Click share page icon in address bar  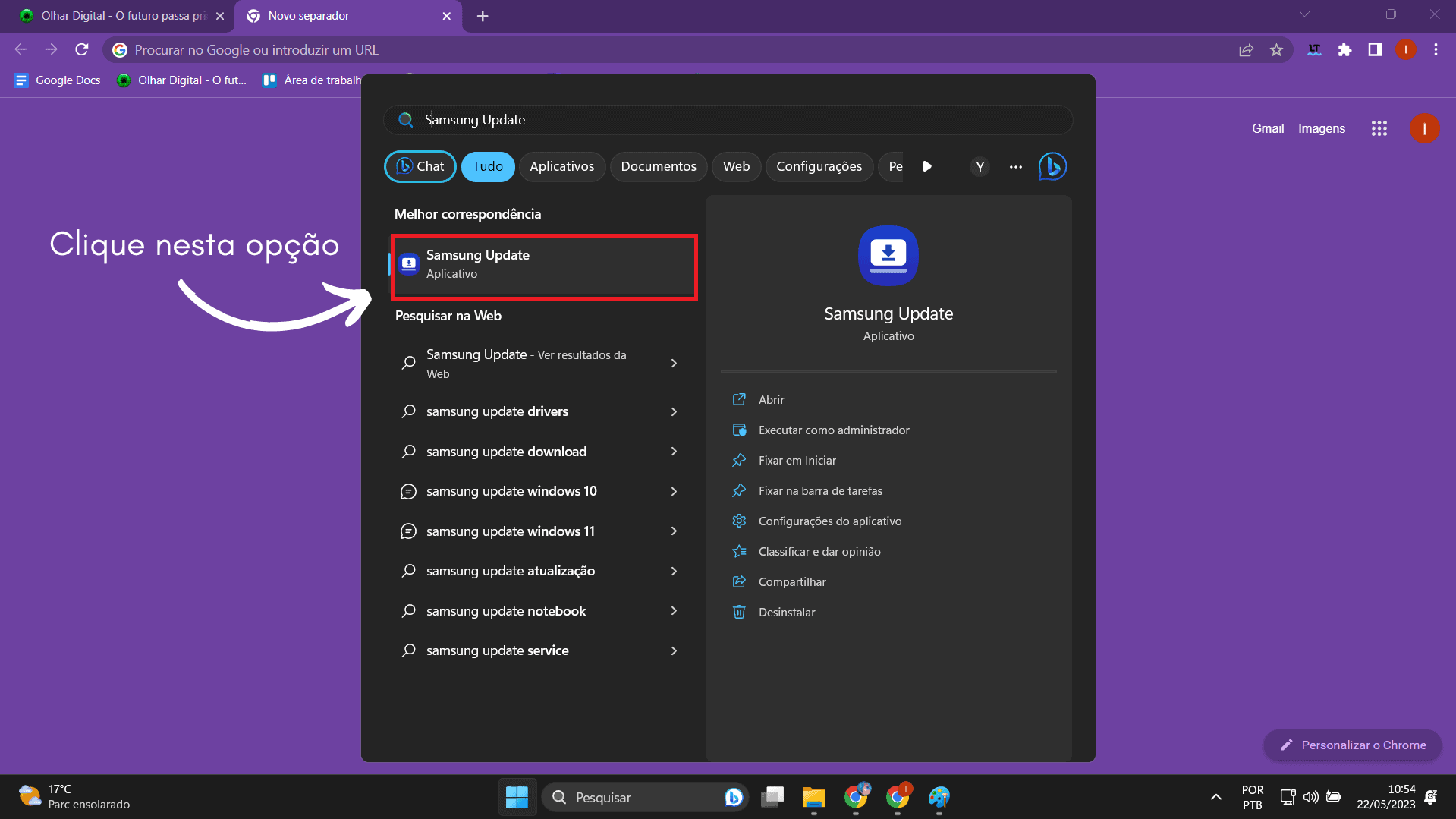click(1246, 49)
